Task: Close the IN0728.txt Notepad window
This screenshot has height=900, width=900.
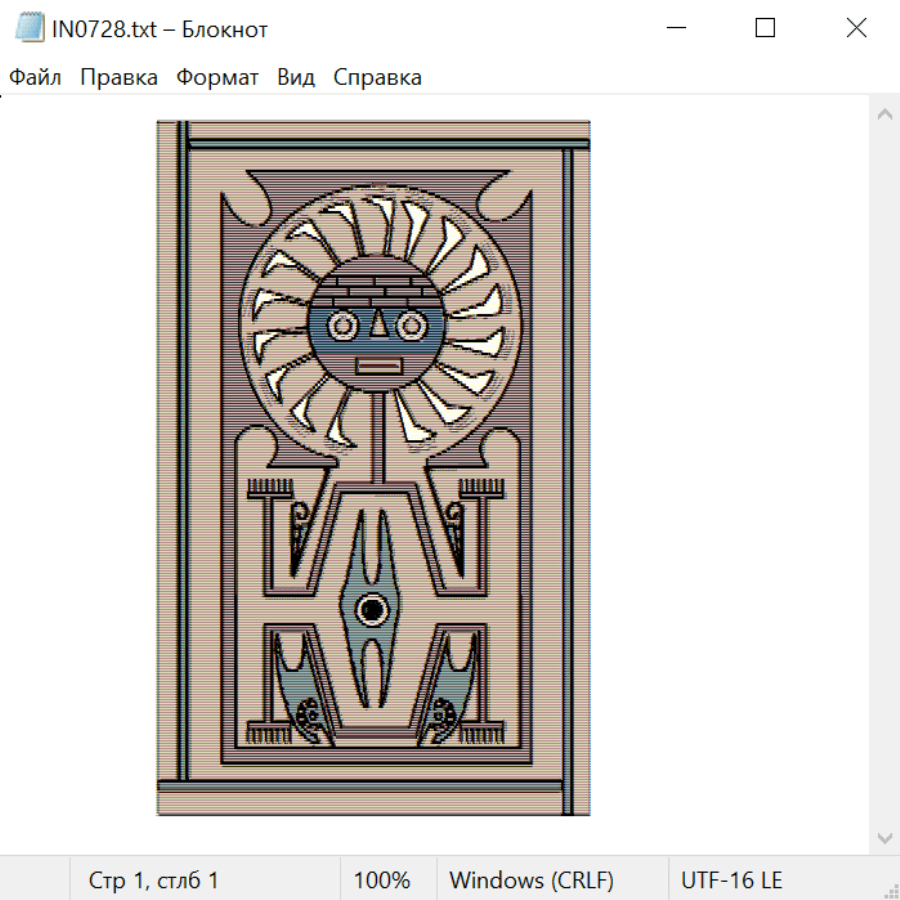Action: pyautogui.click(x=856, y=28)
